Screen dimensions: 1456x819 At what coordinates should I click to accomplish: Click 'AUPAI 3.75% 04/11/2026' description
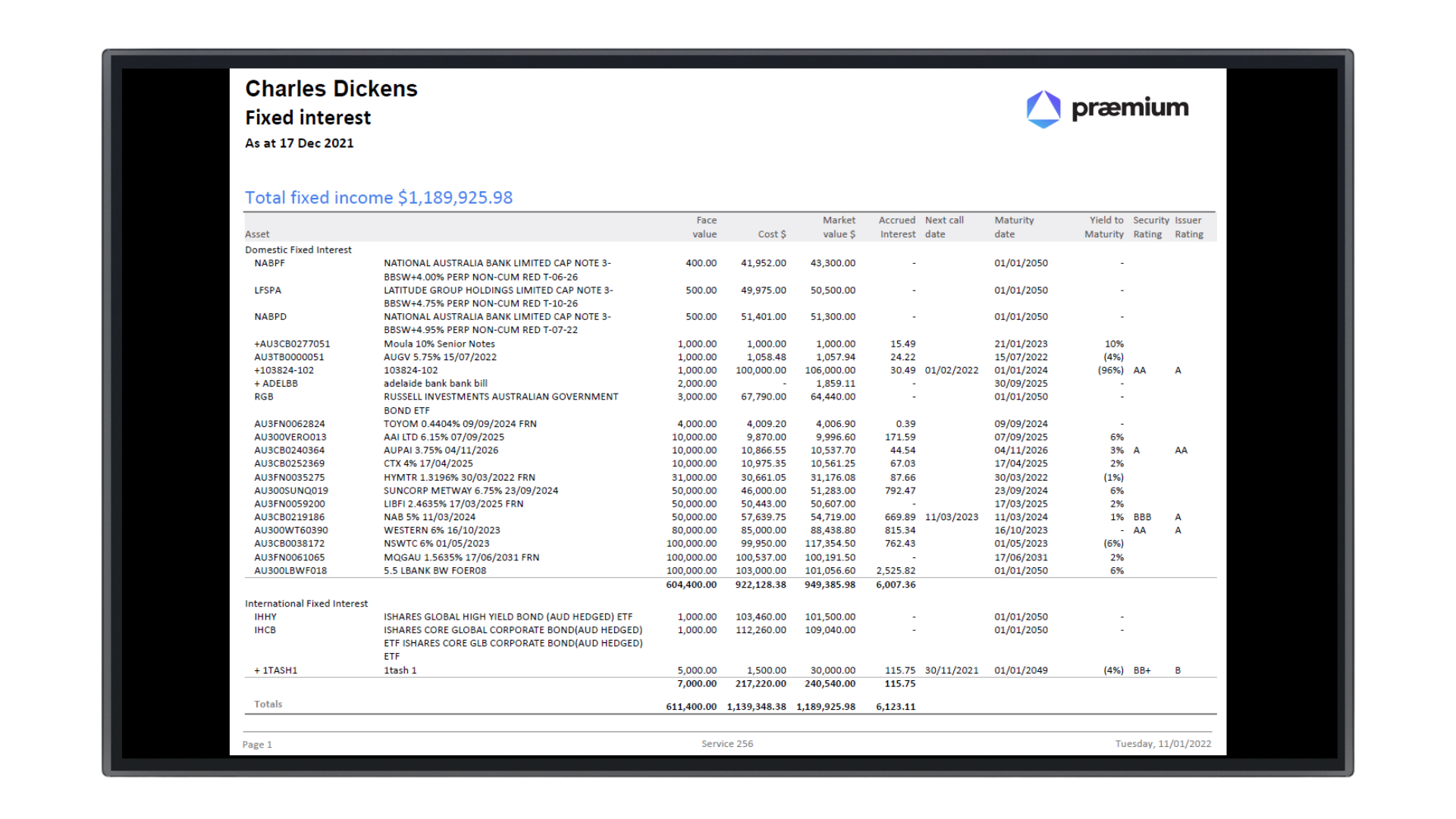(441, 450)
